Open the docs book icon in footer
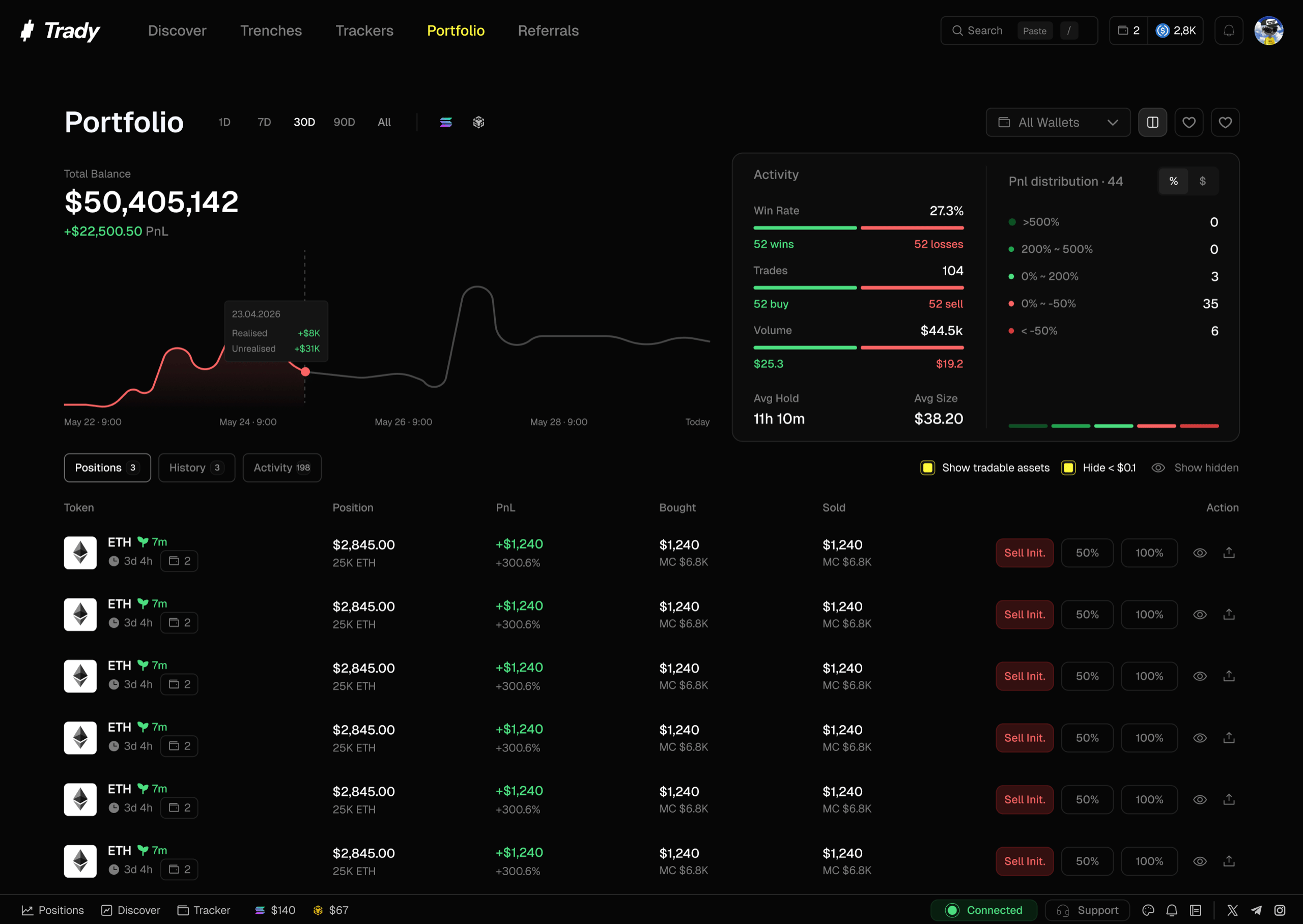 click(1196, 910)
